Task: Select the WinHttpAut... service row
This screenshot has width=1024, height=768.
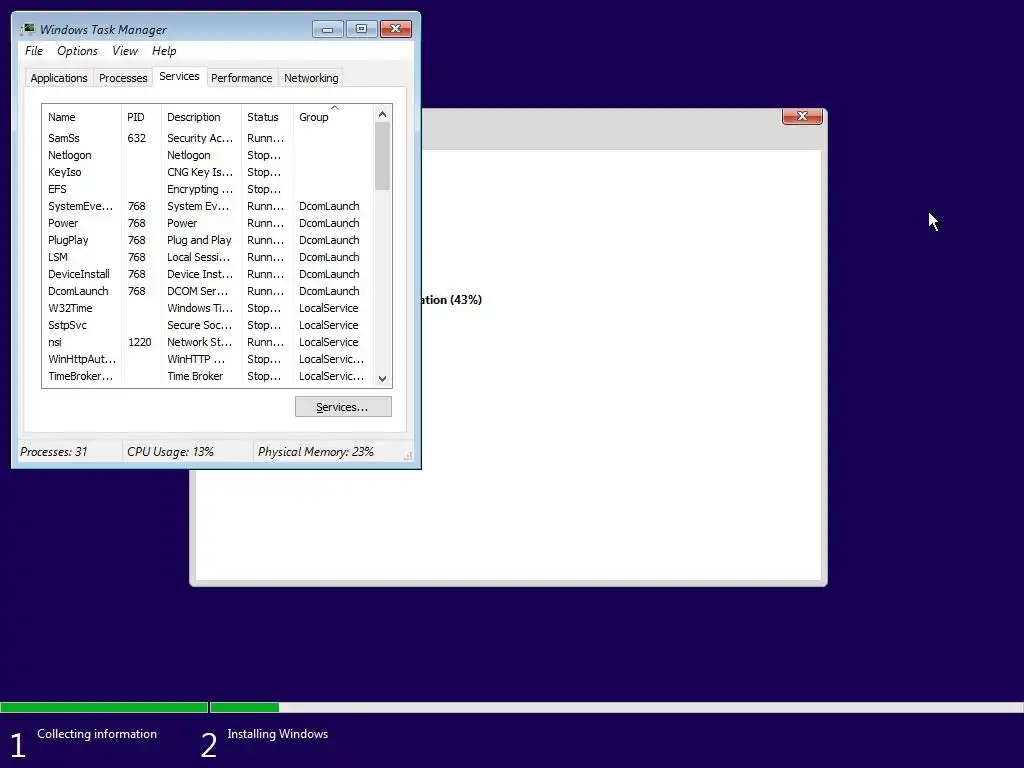Action: pyautogui.click(x=208, y=359)
